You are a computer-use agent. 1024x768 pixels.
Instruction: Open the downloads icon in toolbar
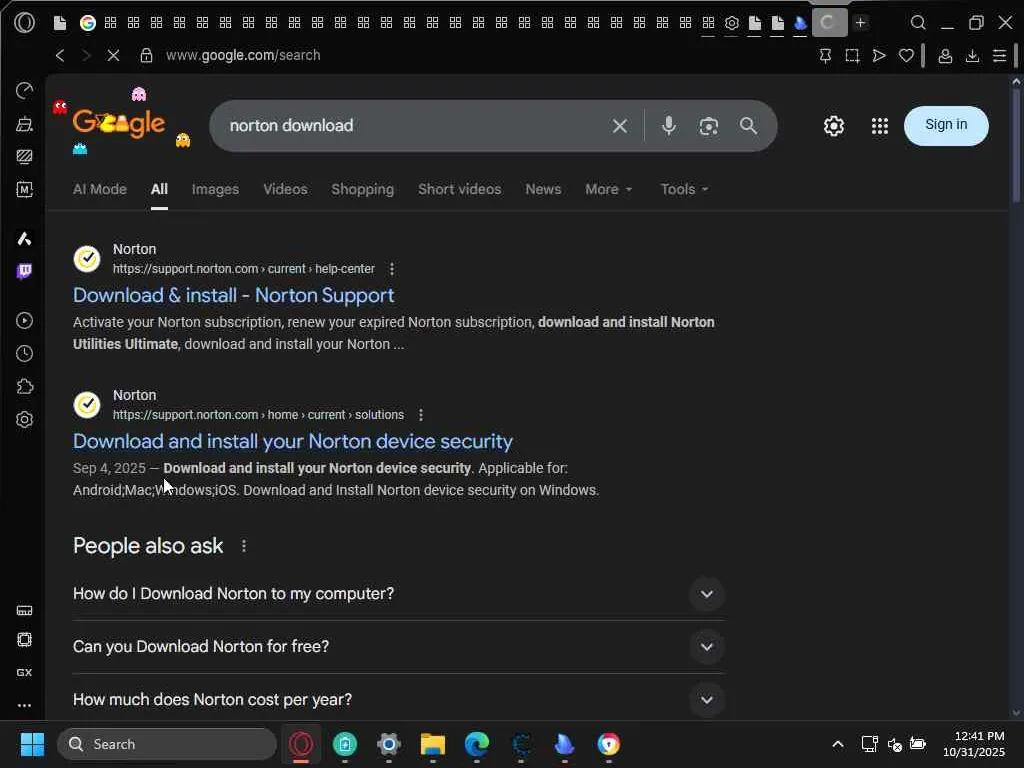(x=972, y=56)
